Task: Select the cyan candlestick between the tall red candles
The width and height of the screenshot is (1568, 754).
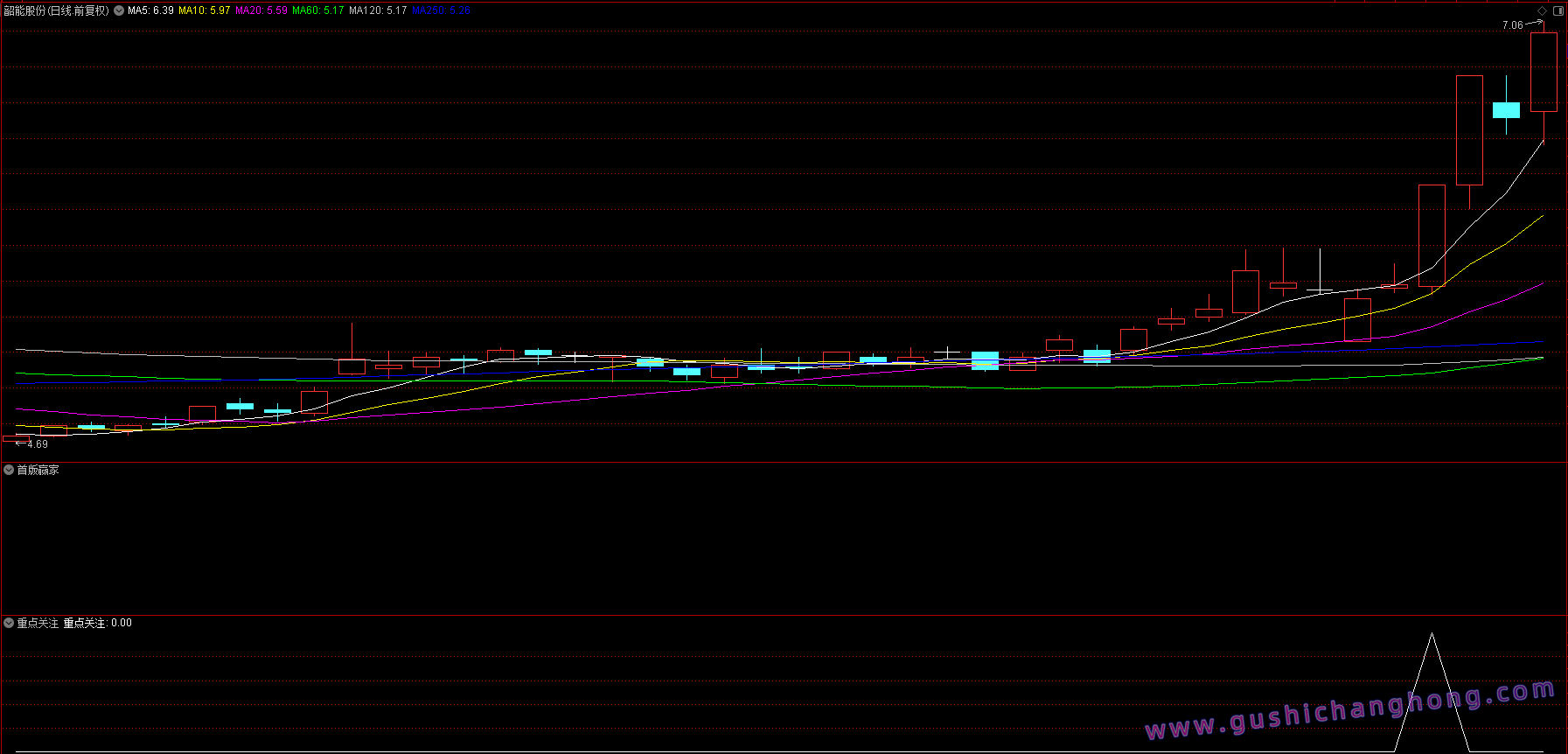Action: 1506,109
